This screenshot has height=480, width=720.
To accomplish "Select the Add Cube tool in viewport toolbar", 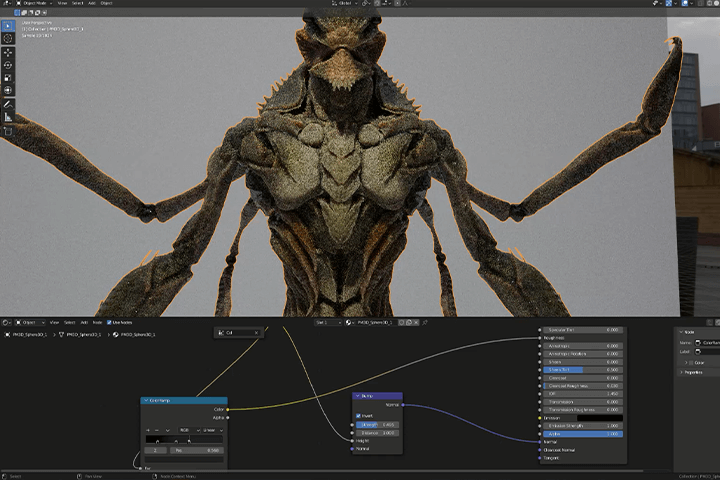I will point(8,131).
